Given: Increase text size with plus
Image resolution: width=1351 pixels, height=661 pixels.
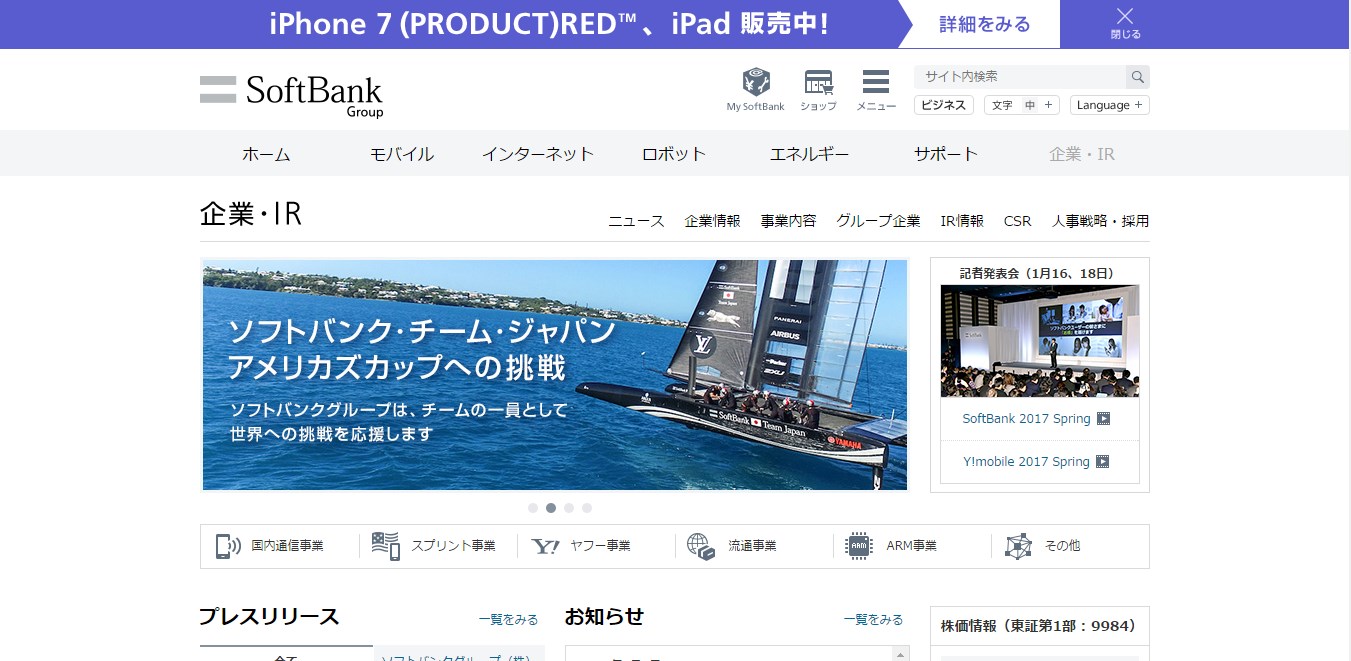Looking at the screenshot, I should (x=1048, y=105).
